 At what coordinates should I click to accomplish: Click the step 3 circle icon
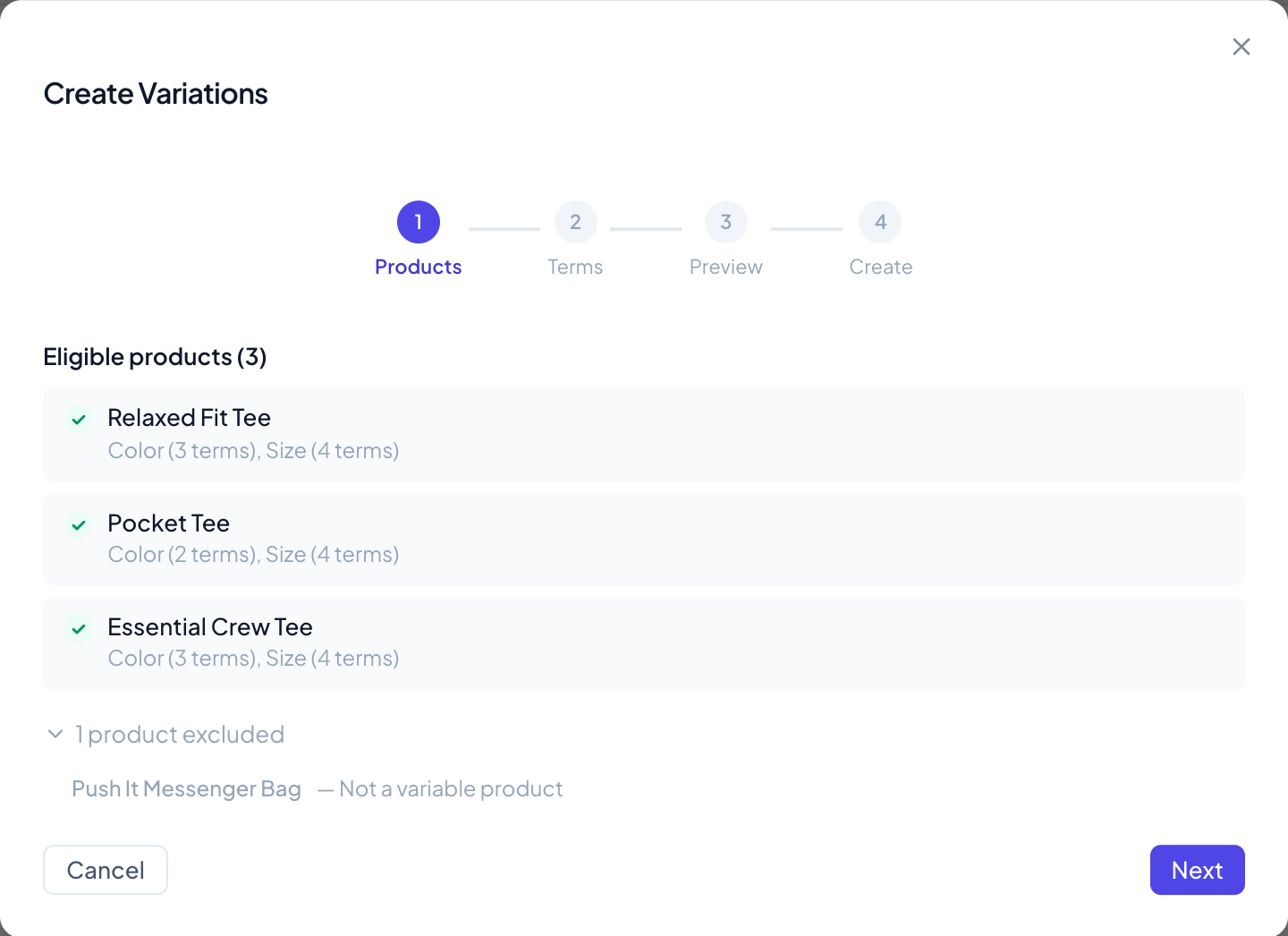click(x=726, y=222)
